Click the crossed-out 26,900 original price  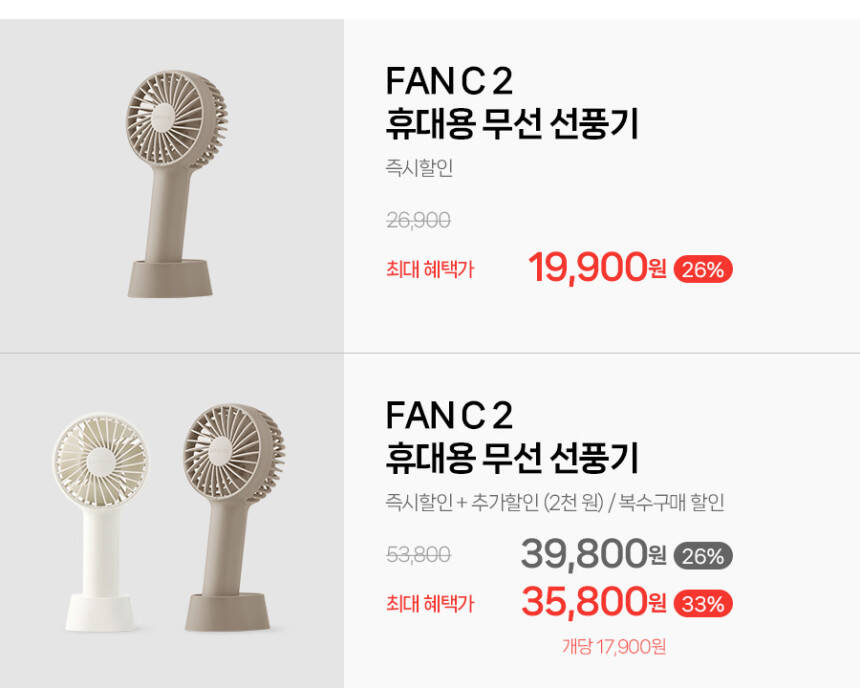click(x=417, y=221)
